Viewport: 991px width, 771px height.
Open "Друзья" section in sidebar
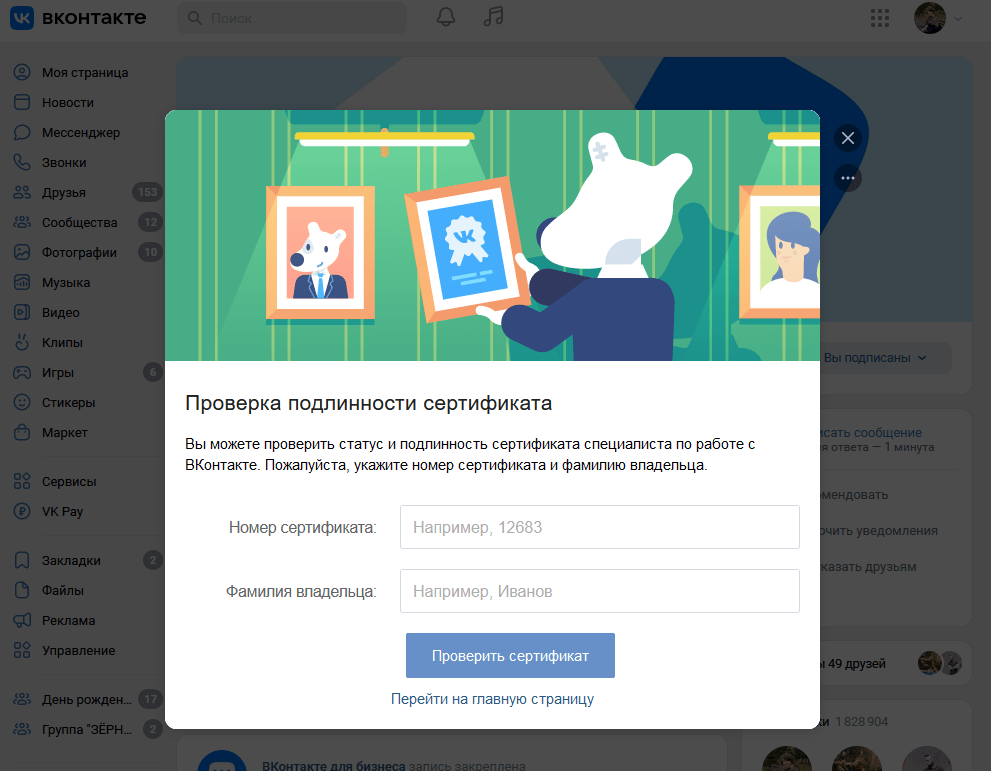pyautogui.click(x=63, y=193)
